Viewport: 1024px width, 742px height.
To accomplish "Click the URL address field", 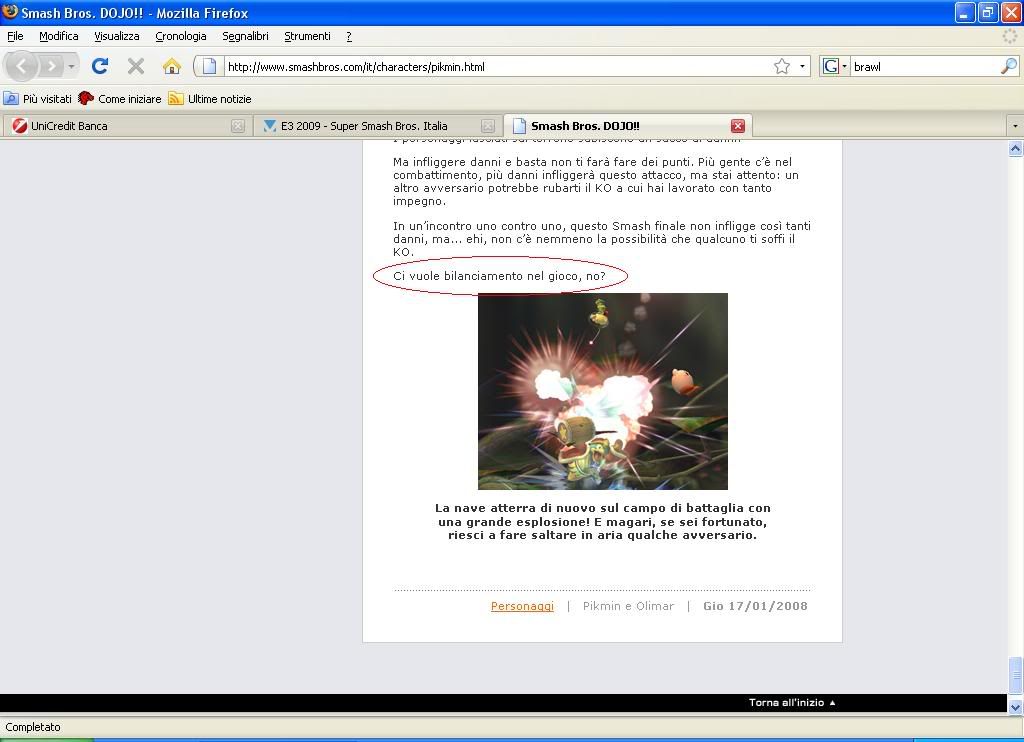I will coord(498,66).
